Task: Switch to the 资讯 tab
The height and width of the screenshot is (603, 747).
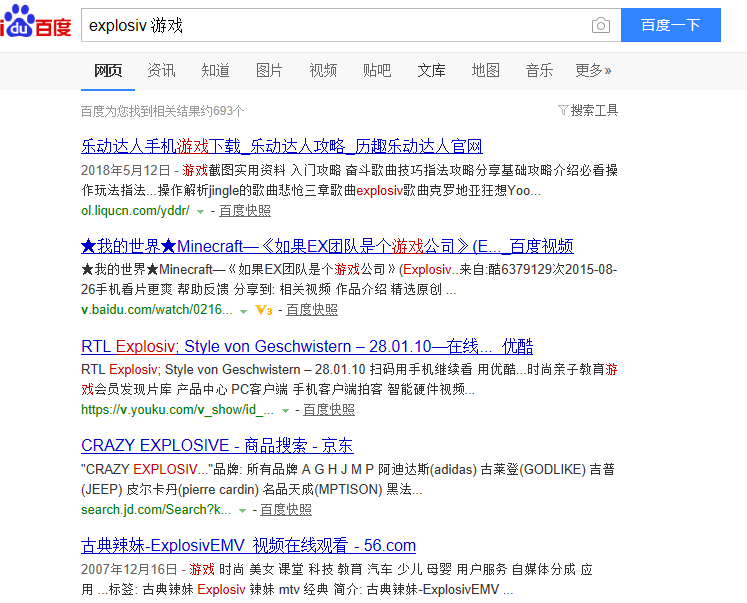Action: pos(162,70)
